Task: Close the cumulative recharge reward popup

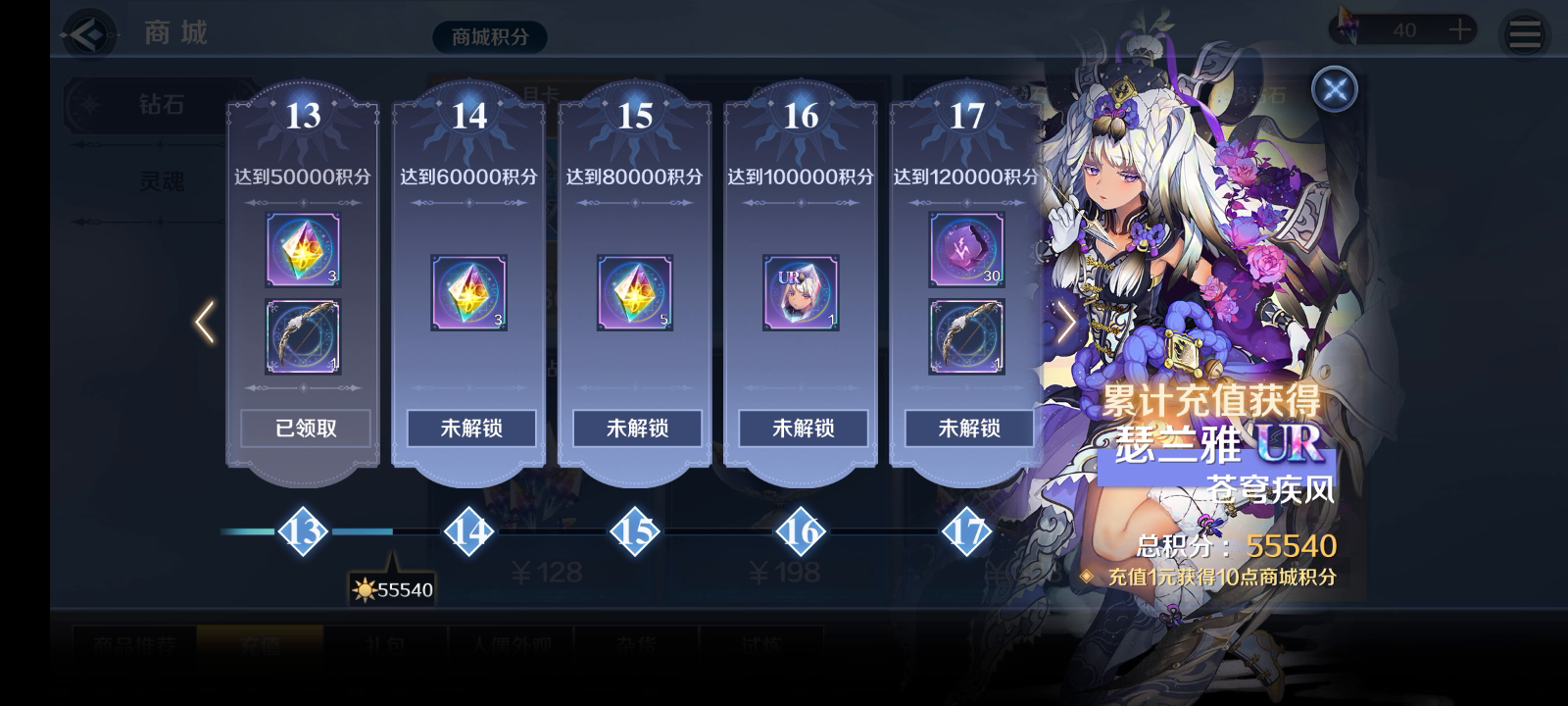Action: point(1334,89)
